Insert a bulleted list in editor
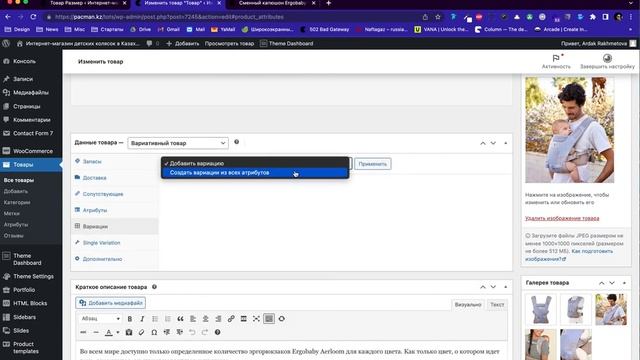 (155, 319)
